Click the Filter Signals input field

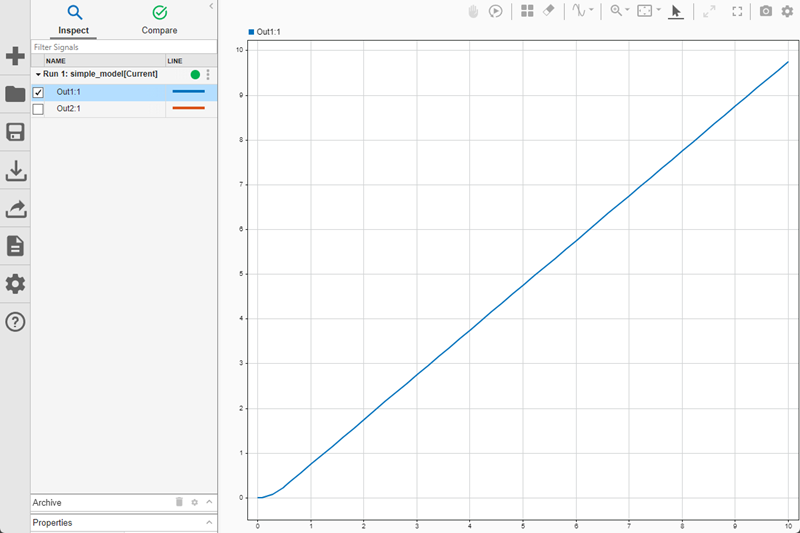(120, 47)
